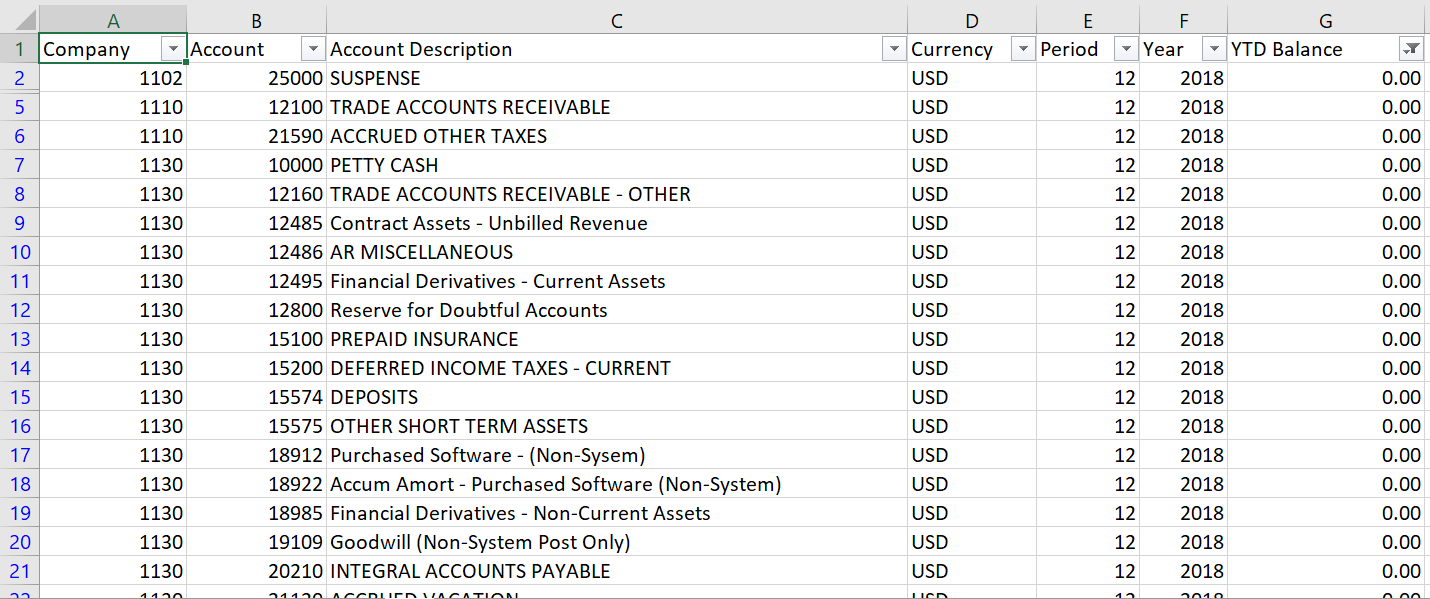Click account number 25000 cell

257,78
